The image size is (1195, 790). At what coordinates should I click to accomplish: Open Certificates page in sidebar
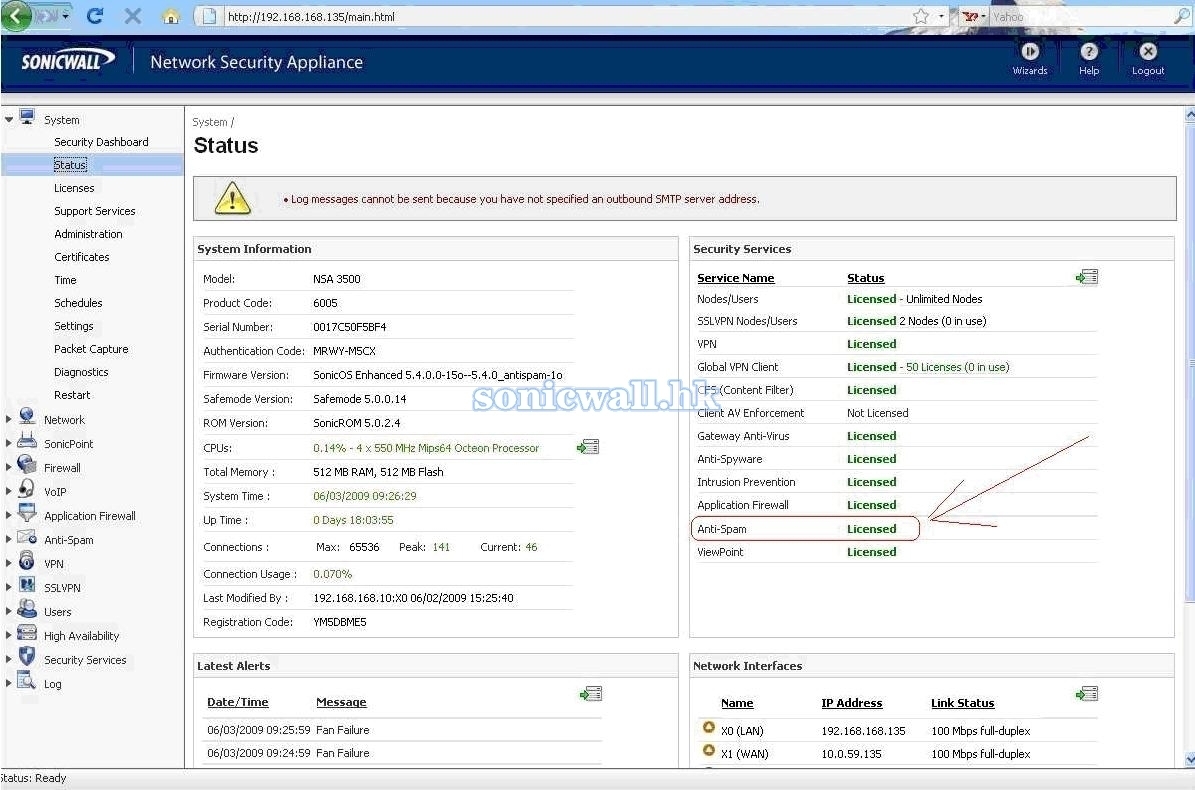coord(82,257)
